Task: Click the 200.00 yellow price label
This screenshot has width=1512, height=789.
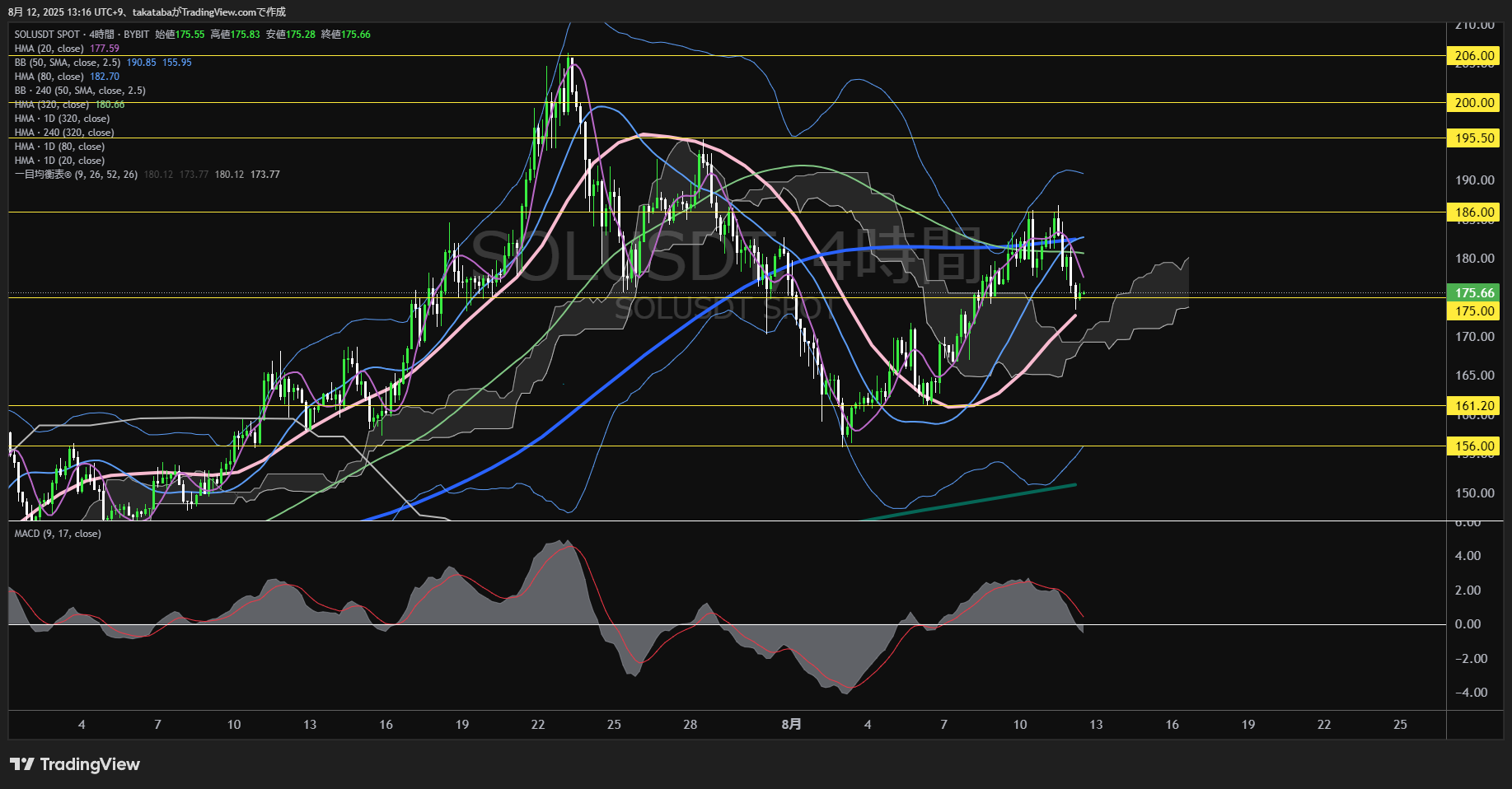Action: [1474, 103]
